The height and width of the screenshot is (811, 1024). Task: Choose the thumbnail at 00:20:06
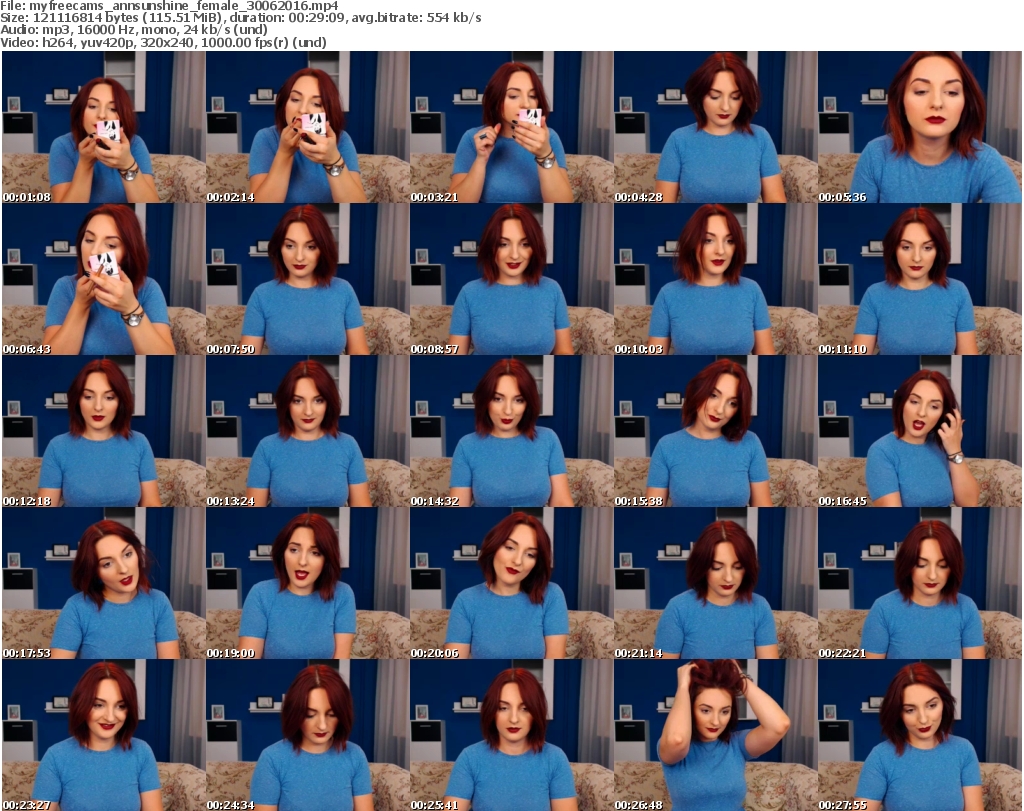click(x=511, y=584)
